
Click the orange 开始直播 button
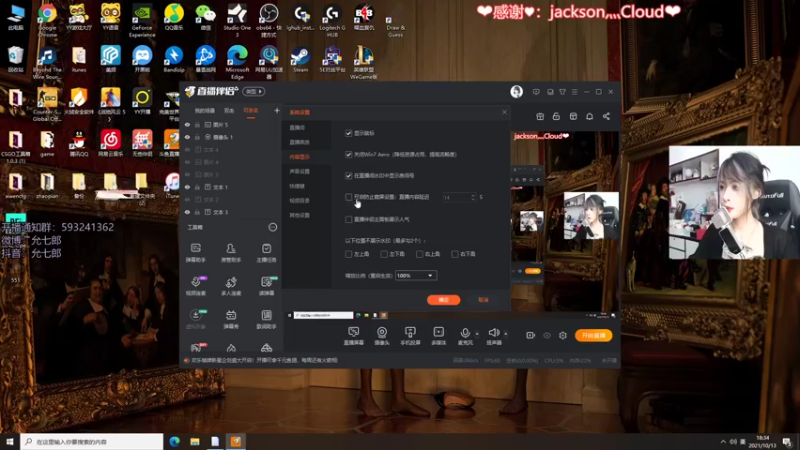(x=593, y=335)
